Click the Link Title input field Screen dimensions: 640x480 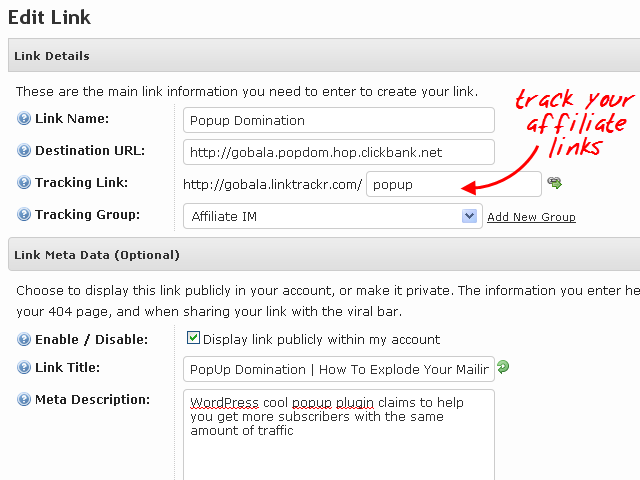[339, 369]
